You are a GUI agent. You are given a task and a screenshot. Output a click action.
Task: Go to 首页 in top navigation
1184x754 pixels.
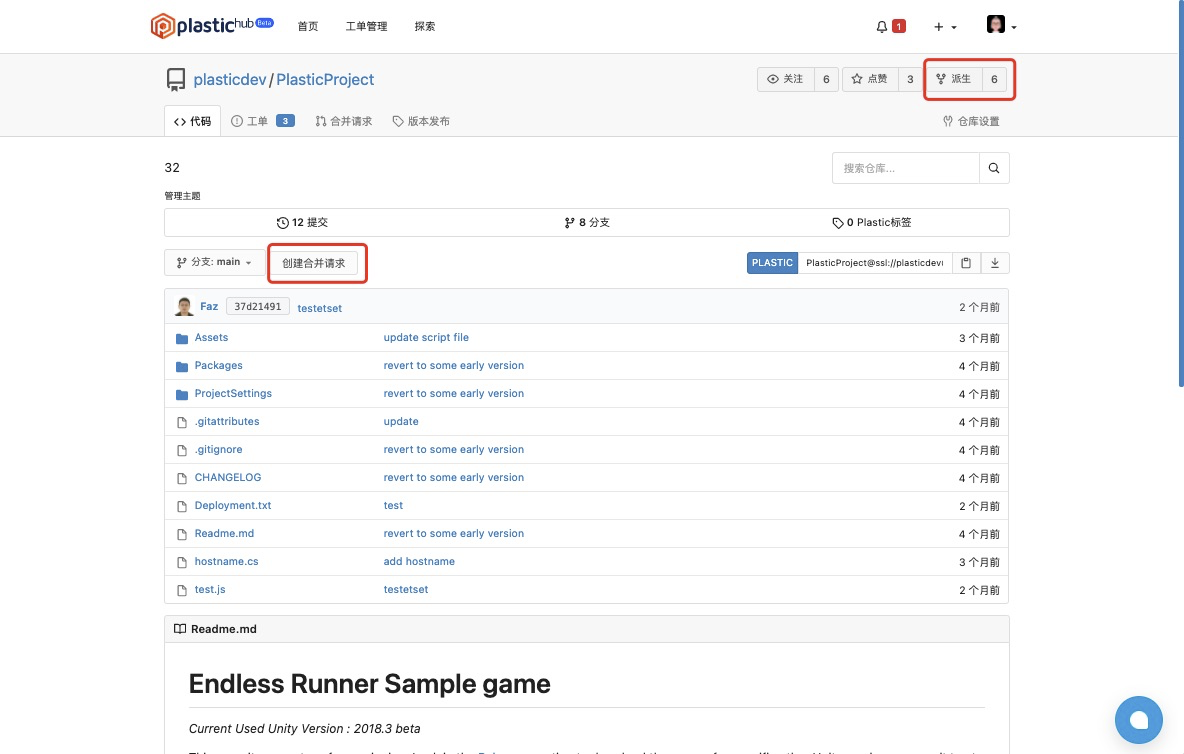(307, 26)
